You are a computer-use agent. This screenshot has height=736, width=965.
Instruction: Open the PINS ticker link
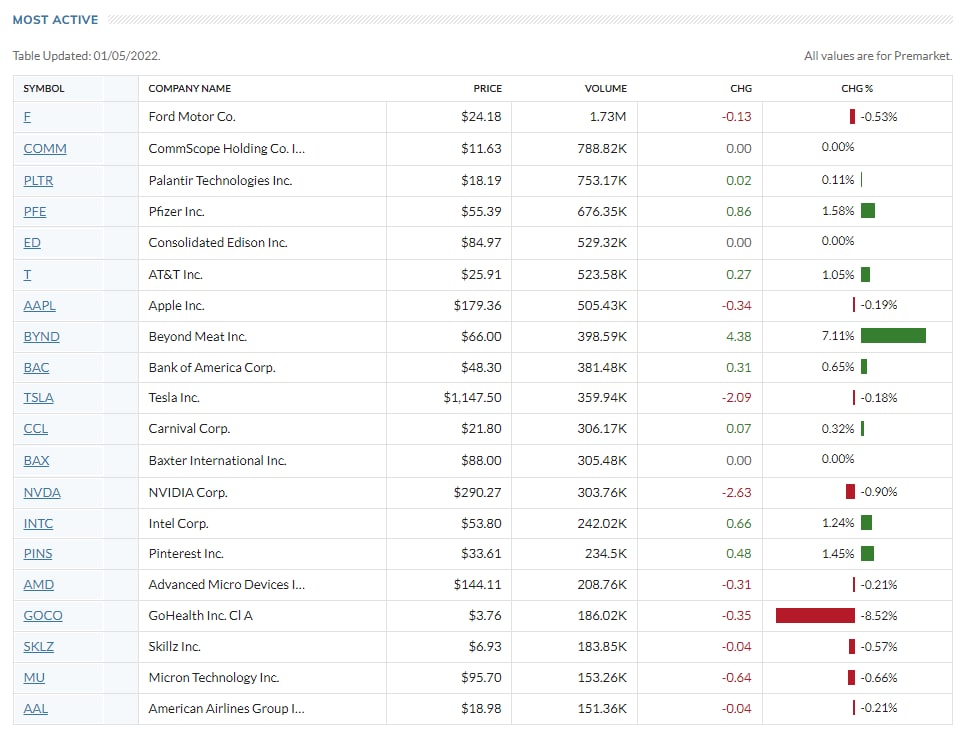coord(38,554)
